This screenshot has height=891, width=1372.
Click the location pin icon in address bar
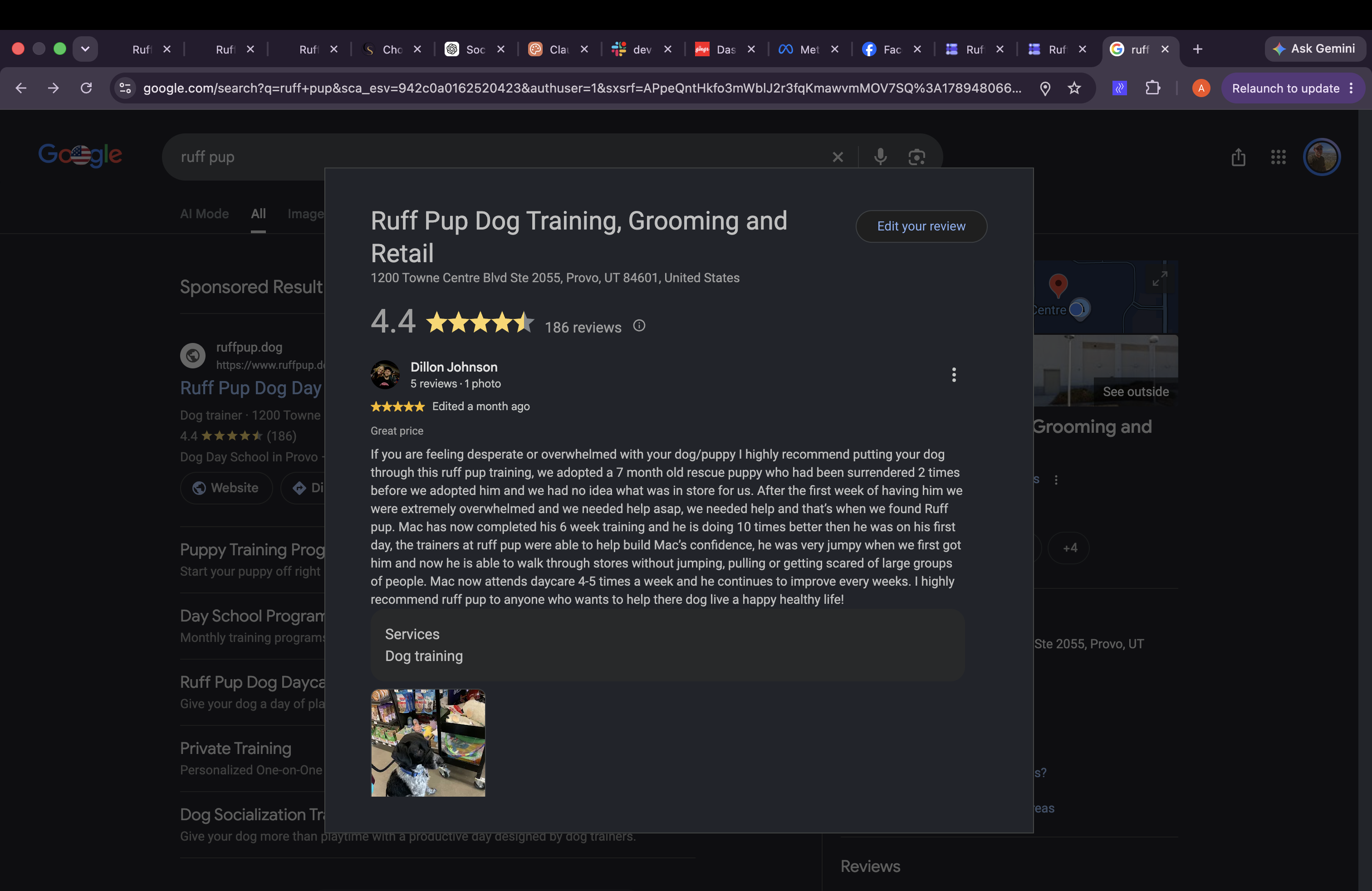click(1045, 88)
